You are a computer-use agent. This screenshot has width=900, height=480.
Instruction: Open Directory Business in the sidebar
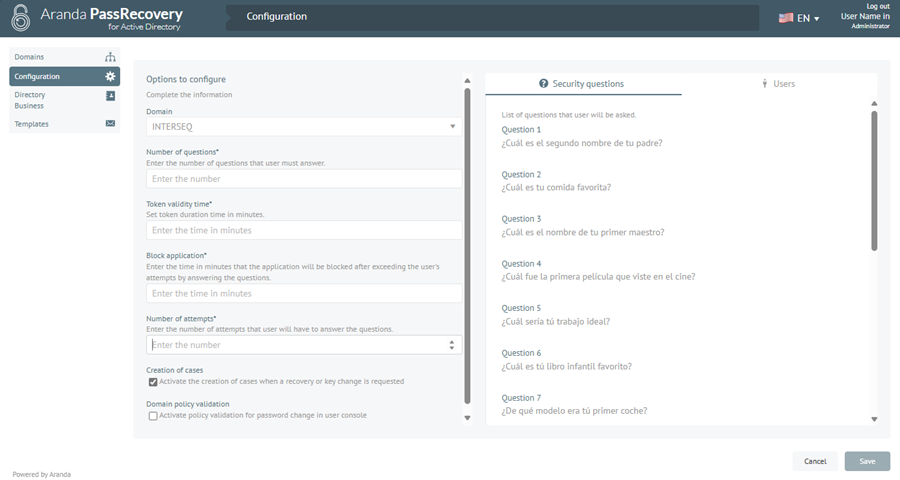(x=64, y=100)
